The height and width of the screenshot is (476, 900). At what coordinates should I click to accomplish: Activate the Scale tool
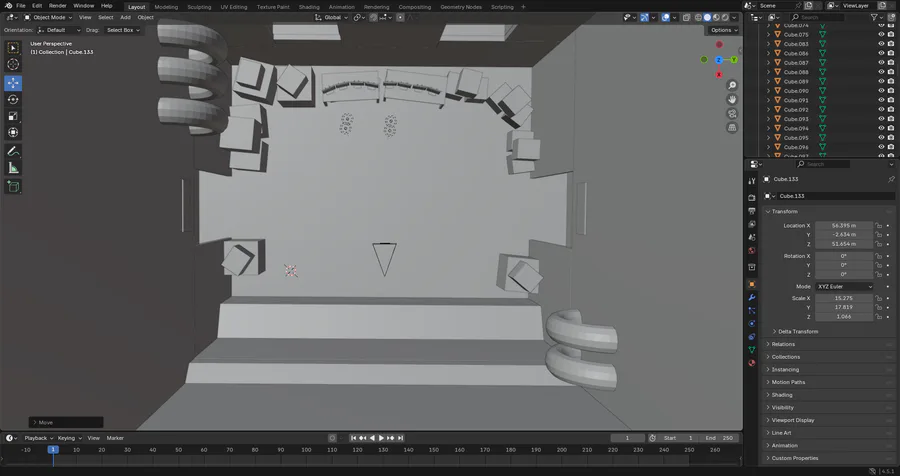13,116
